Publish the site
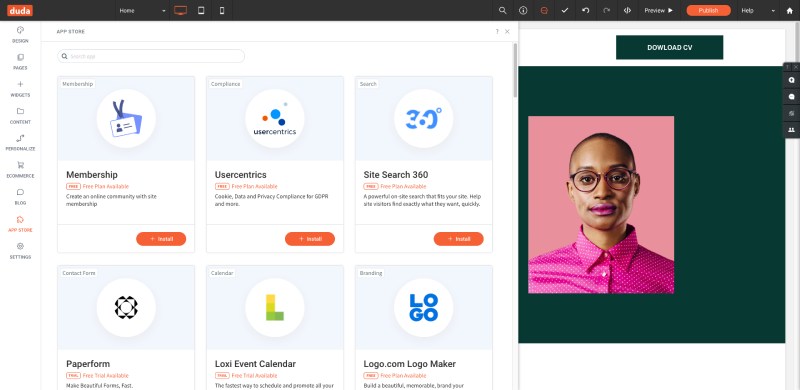 pyautogui.click(x=708, y=10)
